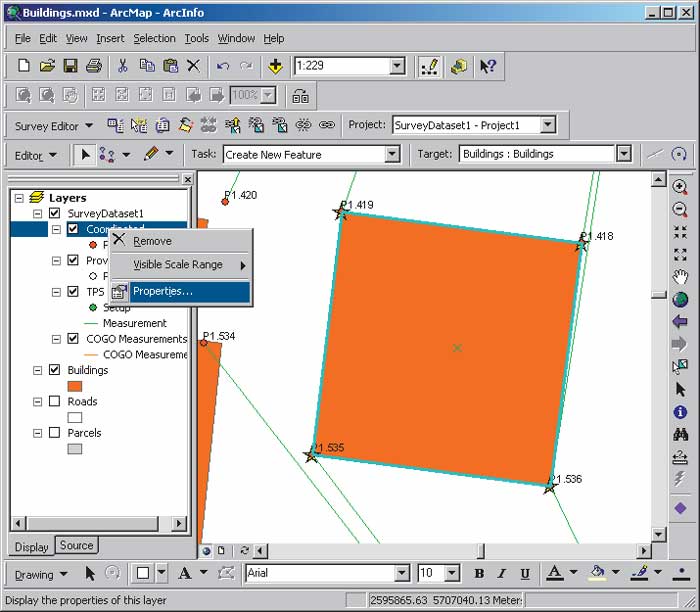
Task: Click the Add Data yellow plus icon
Action: [275, 66]
